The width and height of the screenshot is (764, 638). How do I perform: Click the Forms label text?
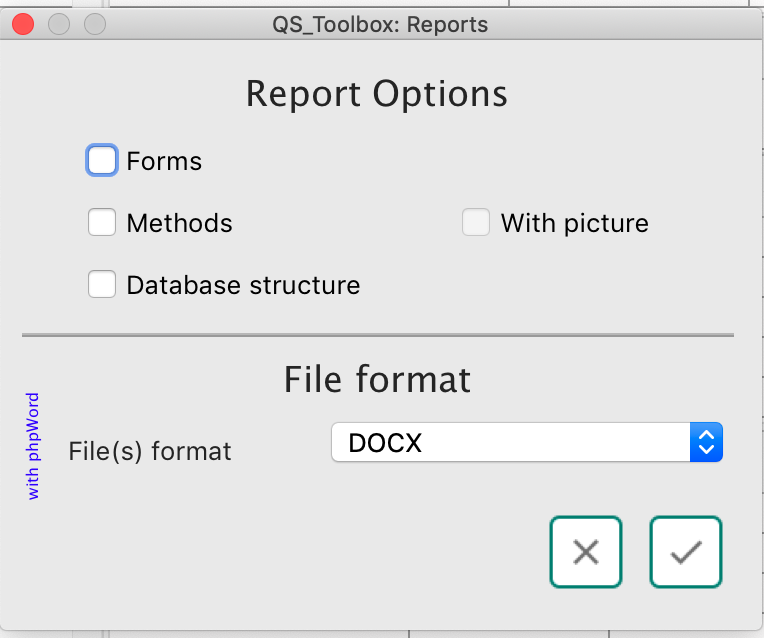[164, 161]
